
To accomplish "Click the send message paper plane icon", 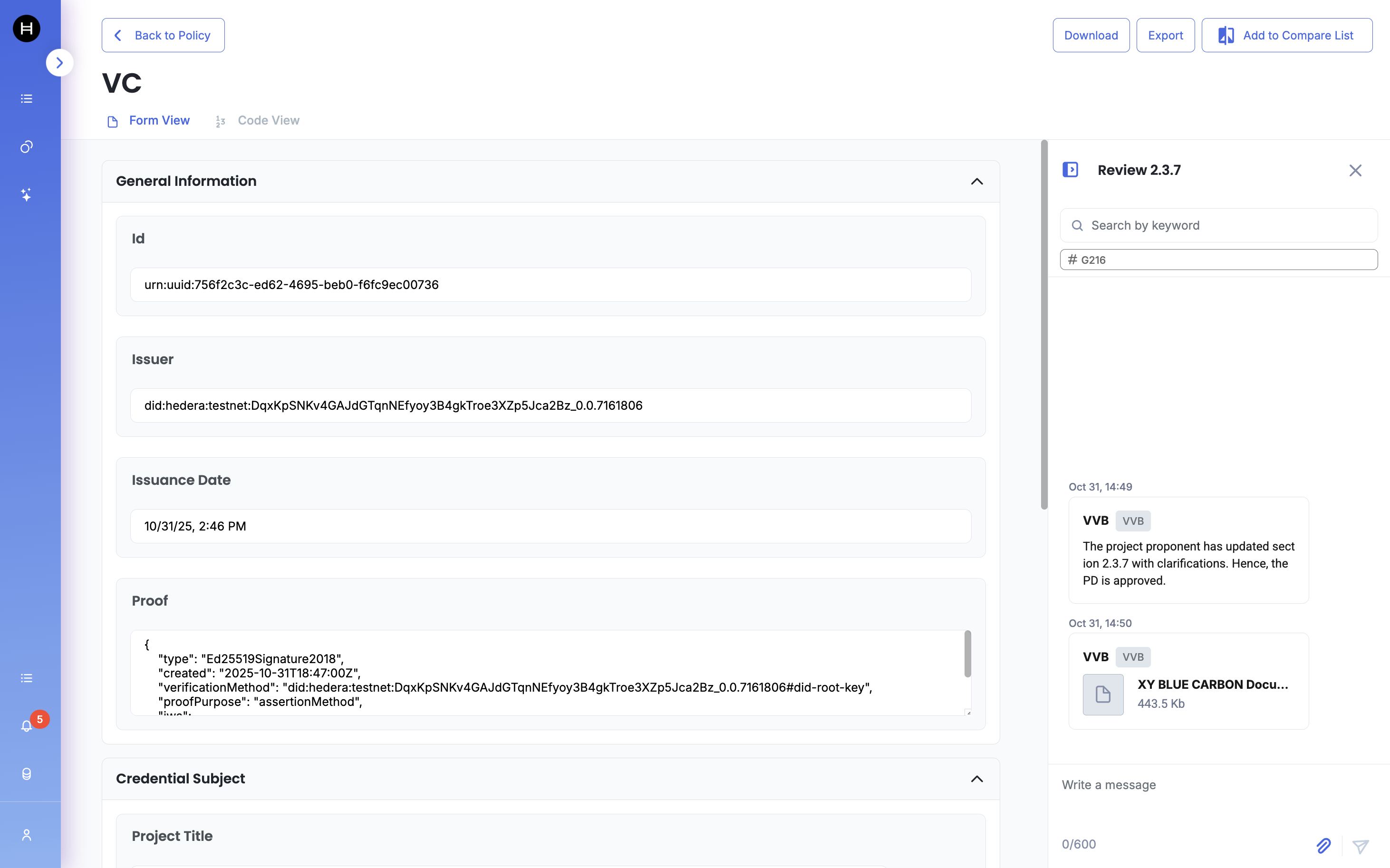I will [1360, 846].
